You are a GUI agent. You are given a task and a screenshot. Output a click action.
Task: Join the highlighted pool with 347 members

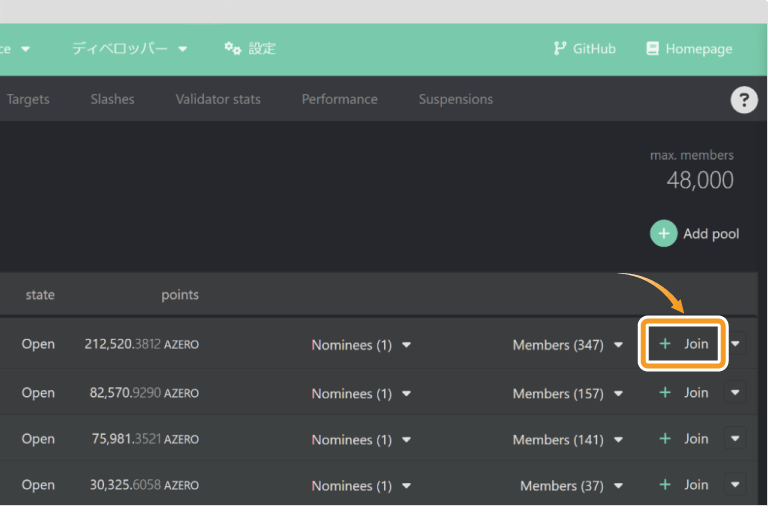[683, 344]
